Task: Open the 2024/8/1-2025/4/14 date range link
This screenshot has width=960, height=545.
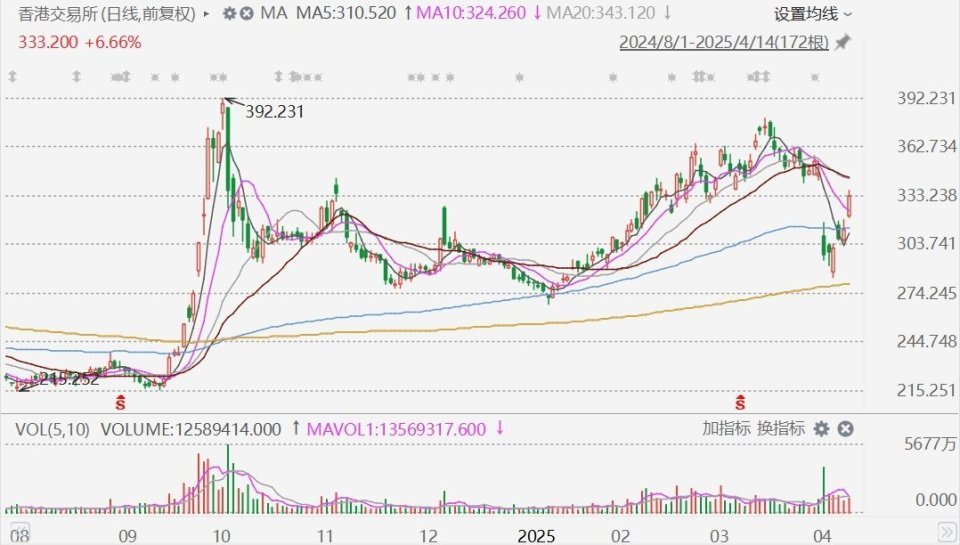Action: click(x=724, y=42)
